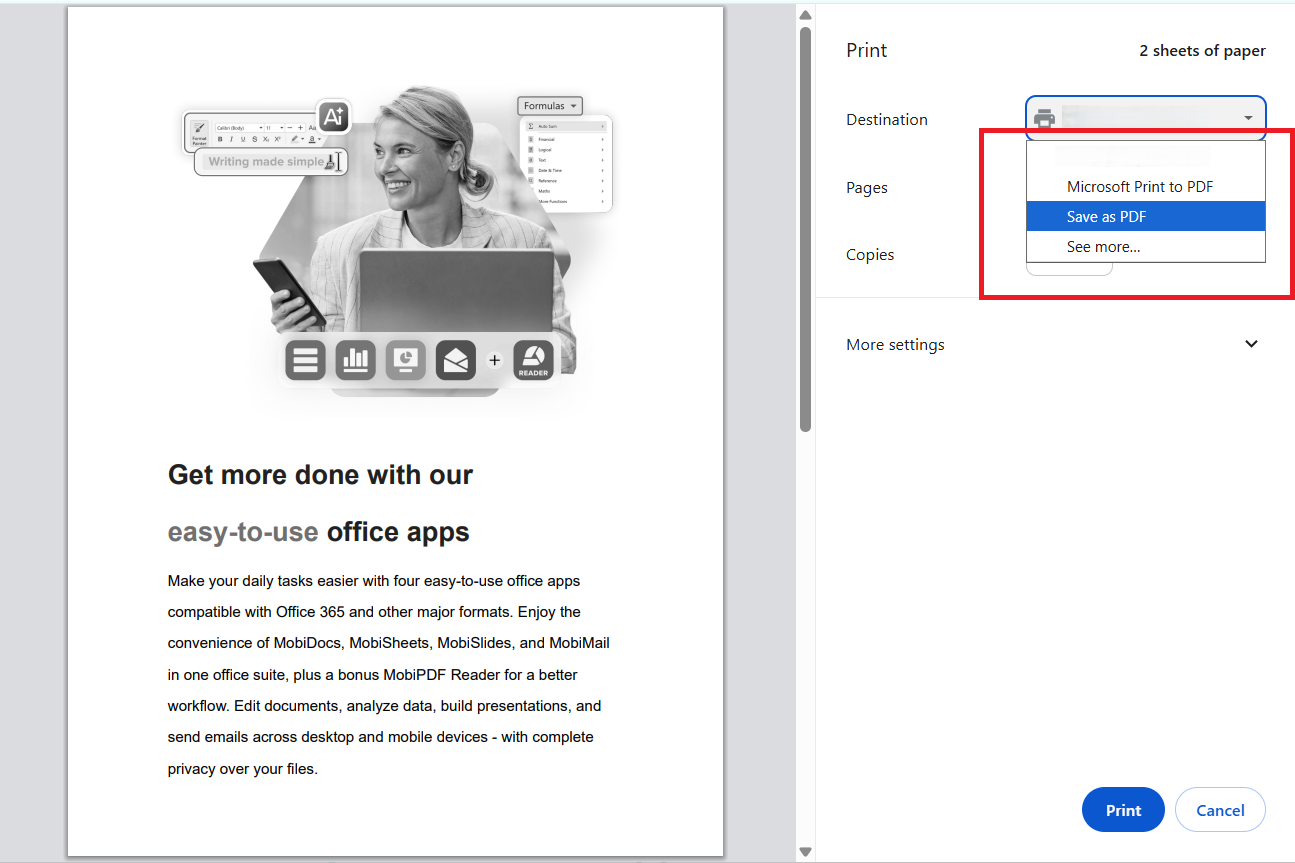This screenshot has height=863, width=1295.
Task: Click the Ai badge icon above the preview image
Action: [x=333, y=116]
